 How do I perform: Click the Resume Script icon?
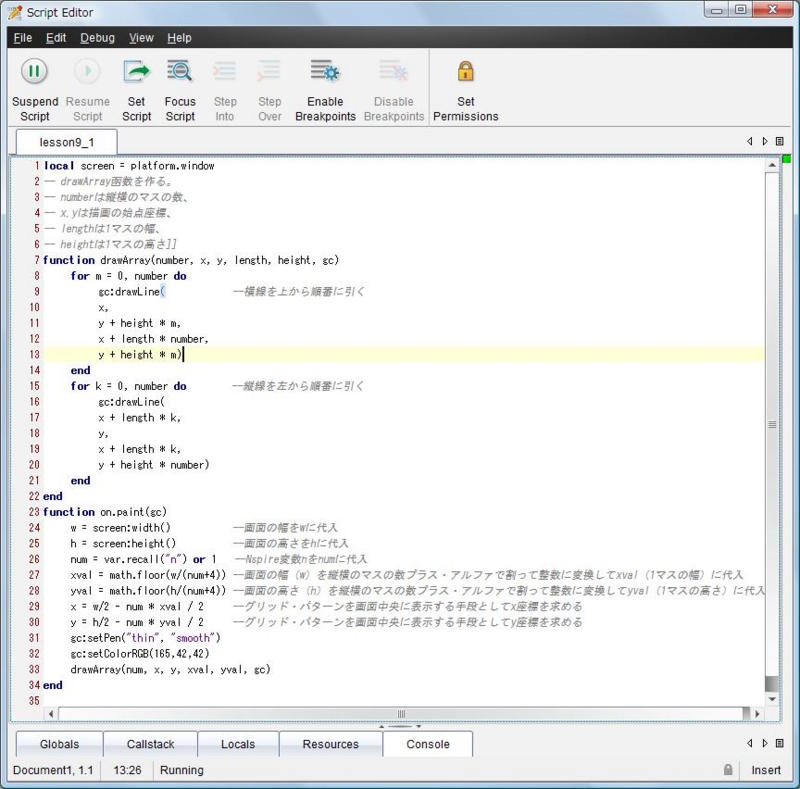[x=87, y=71]
